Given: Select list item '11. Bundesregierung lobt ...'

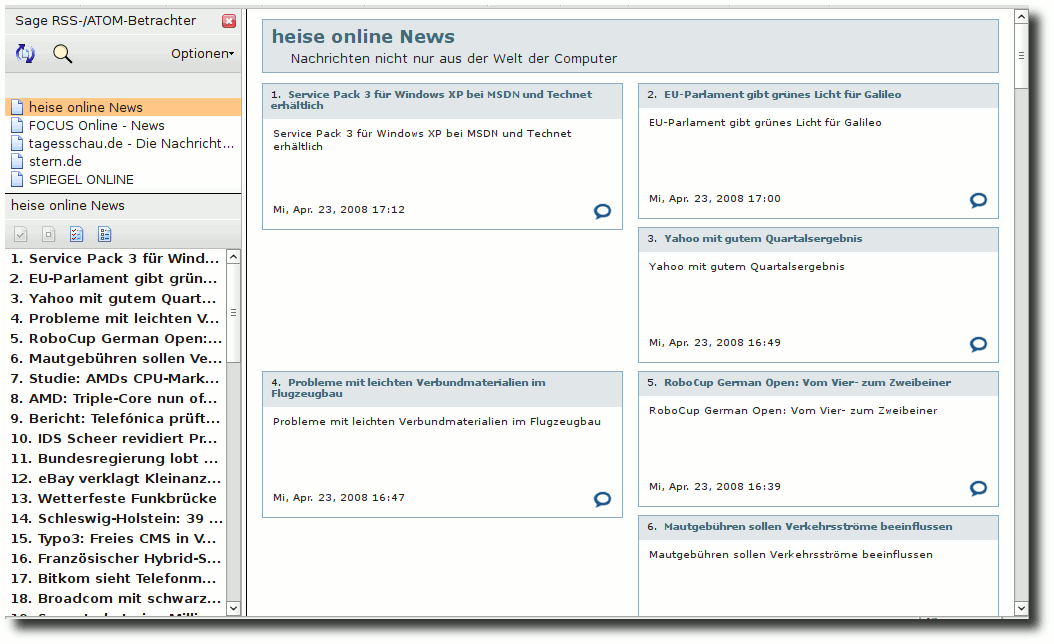Looking at the screenshot, I should [x=116, y=458].
